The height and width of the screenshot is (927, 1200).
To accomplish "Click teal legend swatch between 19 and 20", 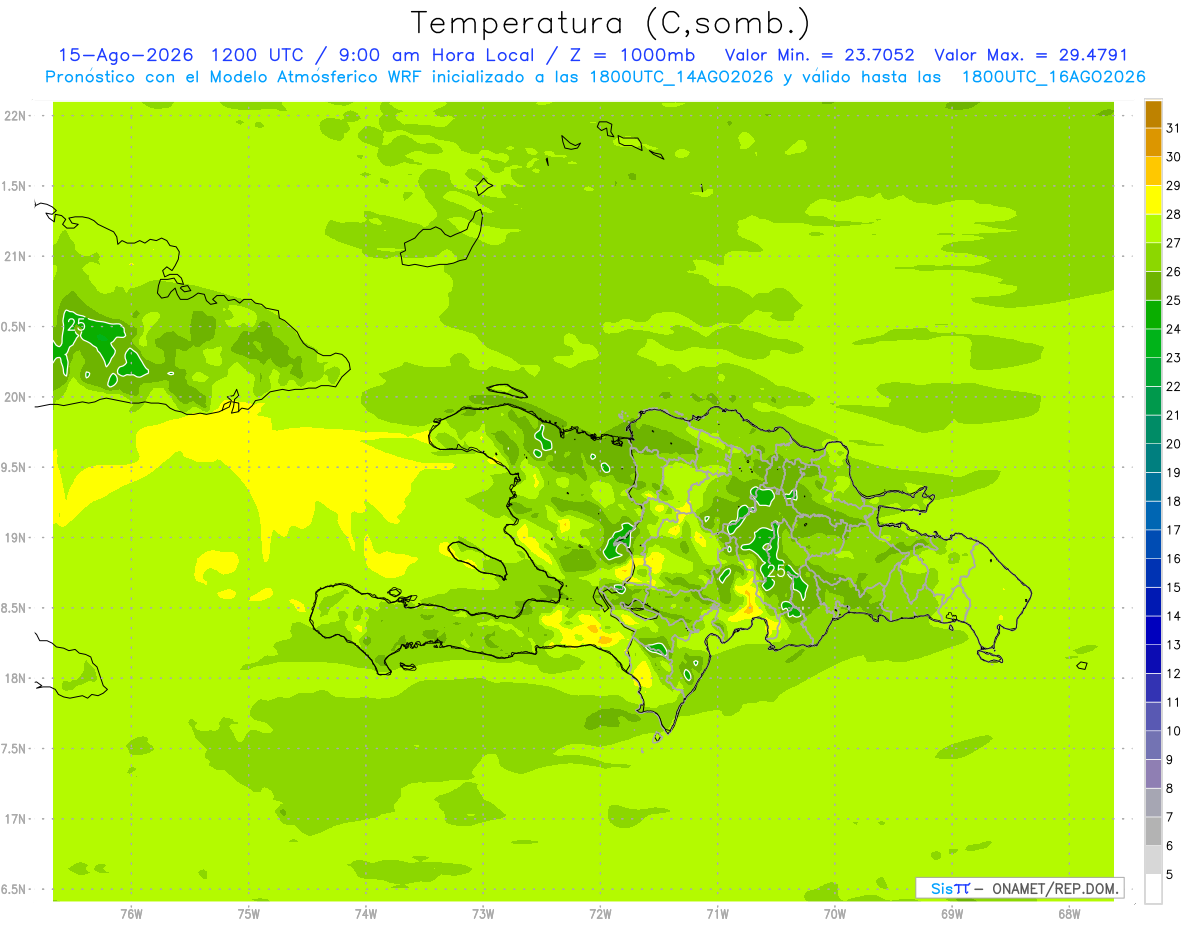I will coord(1153,458).
